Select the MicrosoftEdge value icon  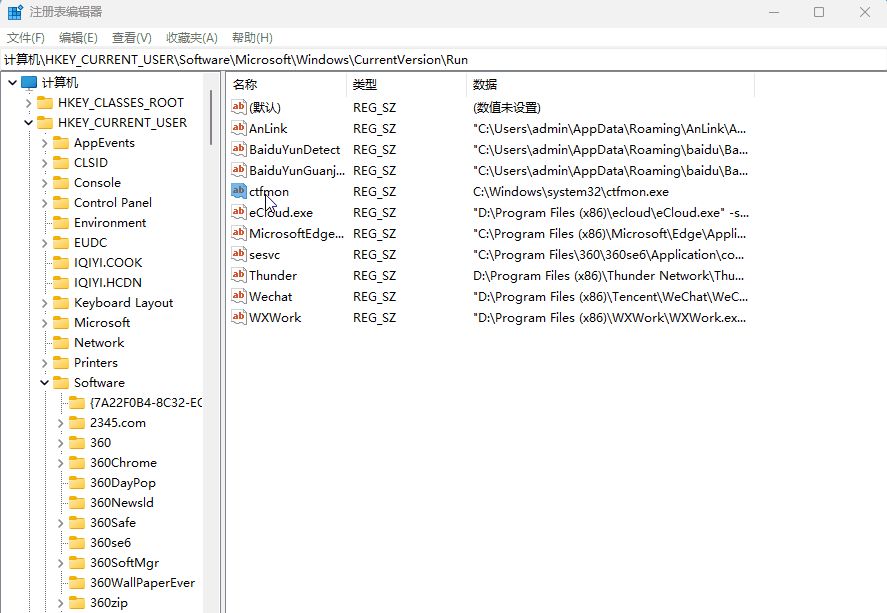(x=239, y=232)
